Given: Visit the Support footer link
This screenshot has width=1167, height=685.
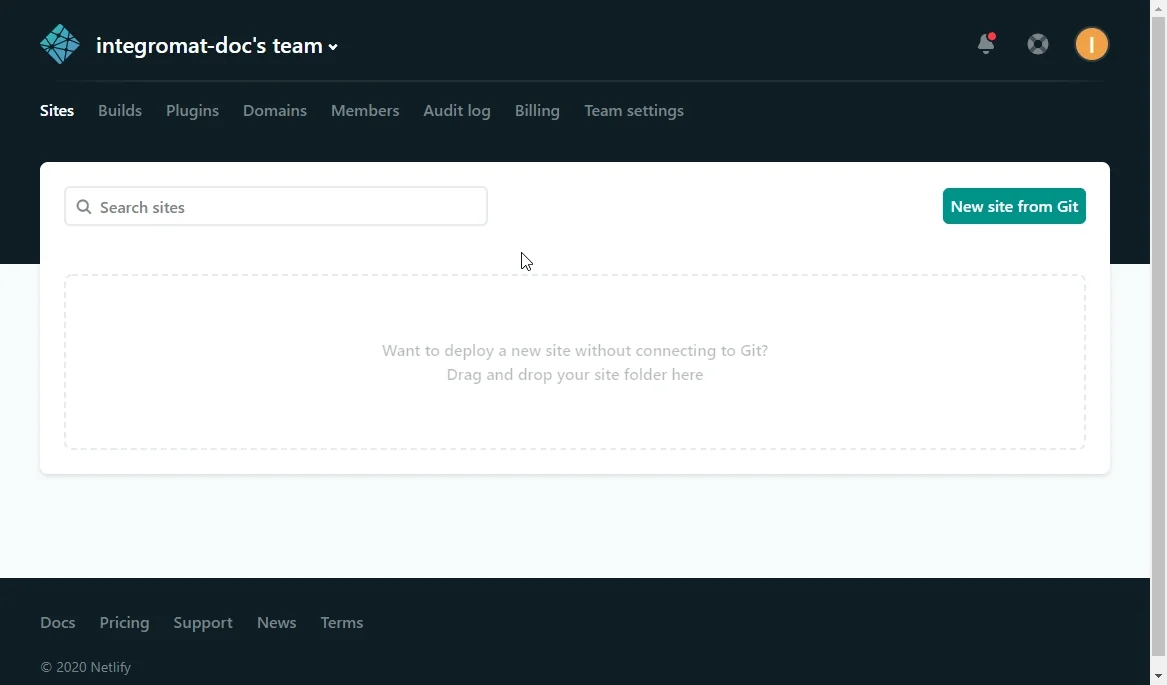Looking at the screenshot, I should [202, 622].
